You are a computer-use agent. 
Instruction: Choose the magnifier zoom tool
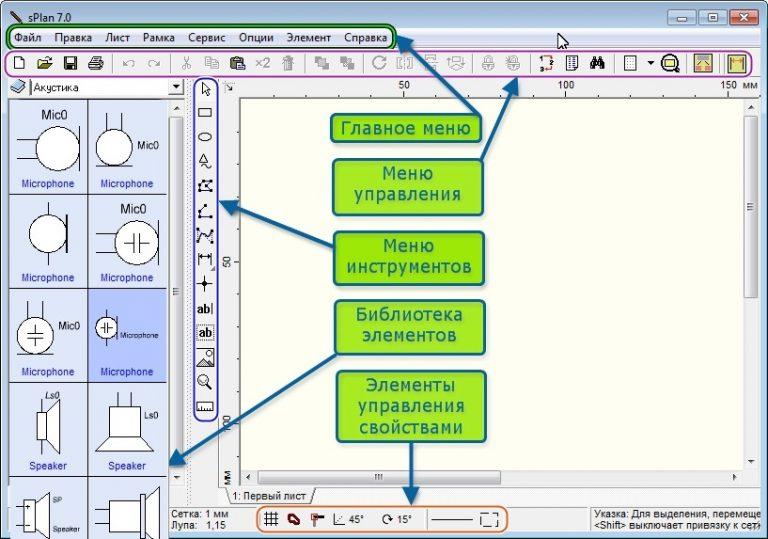[x=204, y=382]
